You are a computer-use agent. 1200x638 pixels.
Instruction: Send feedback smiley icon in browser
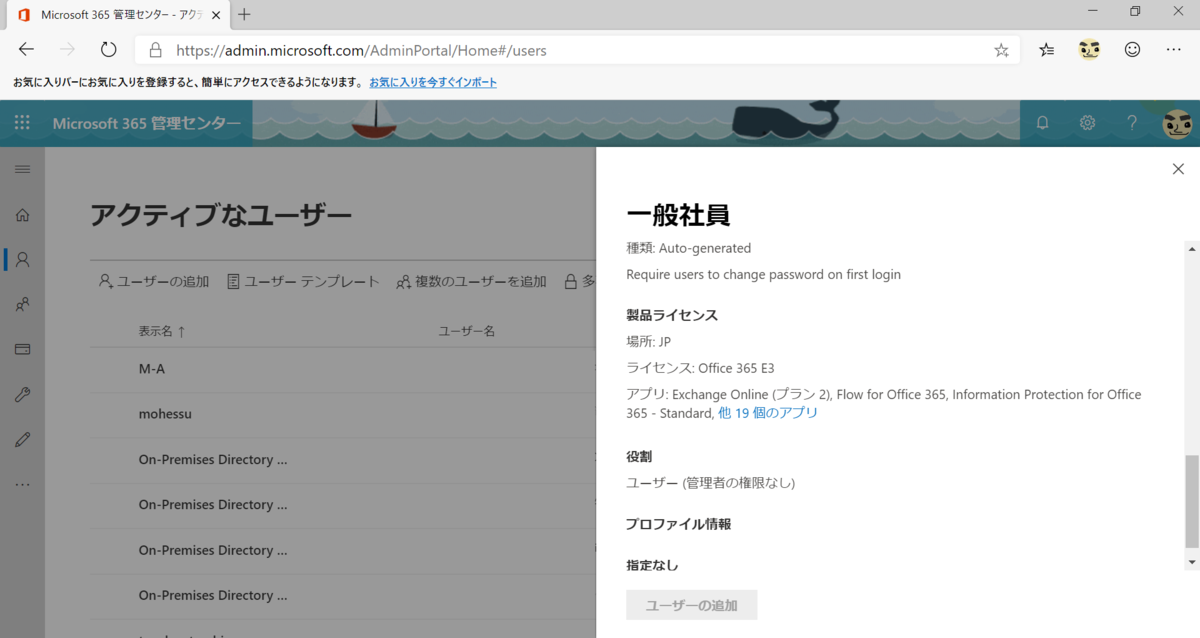(x=1132, y=49)
